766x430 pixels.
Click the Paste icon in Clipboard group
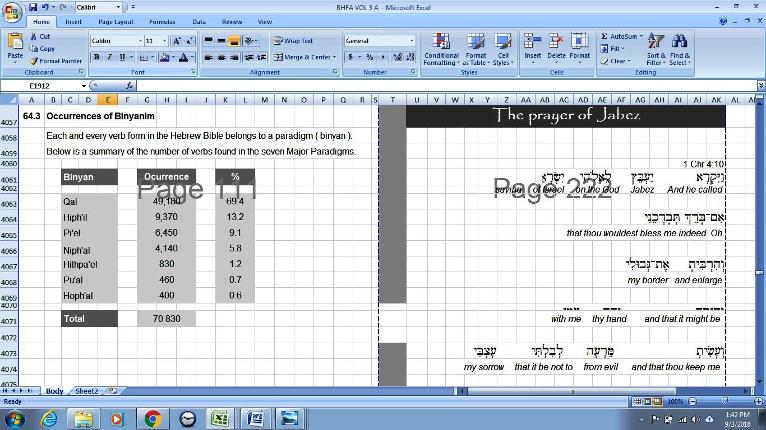point(15,44)
